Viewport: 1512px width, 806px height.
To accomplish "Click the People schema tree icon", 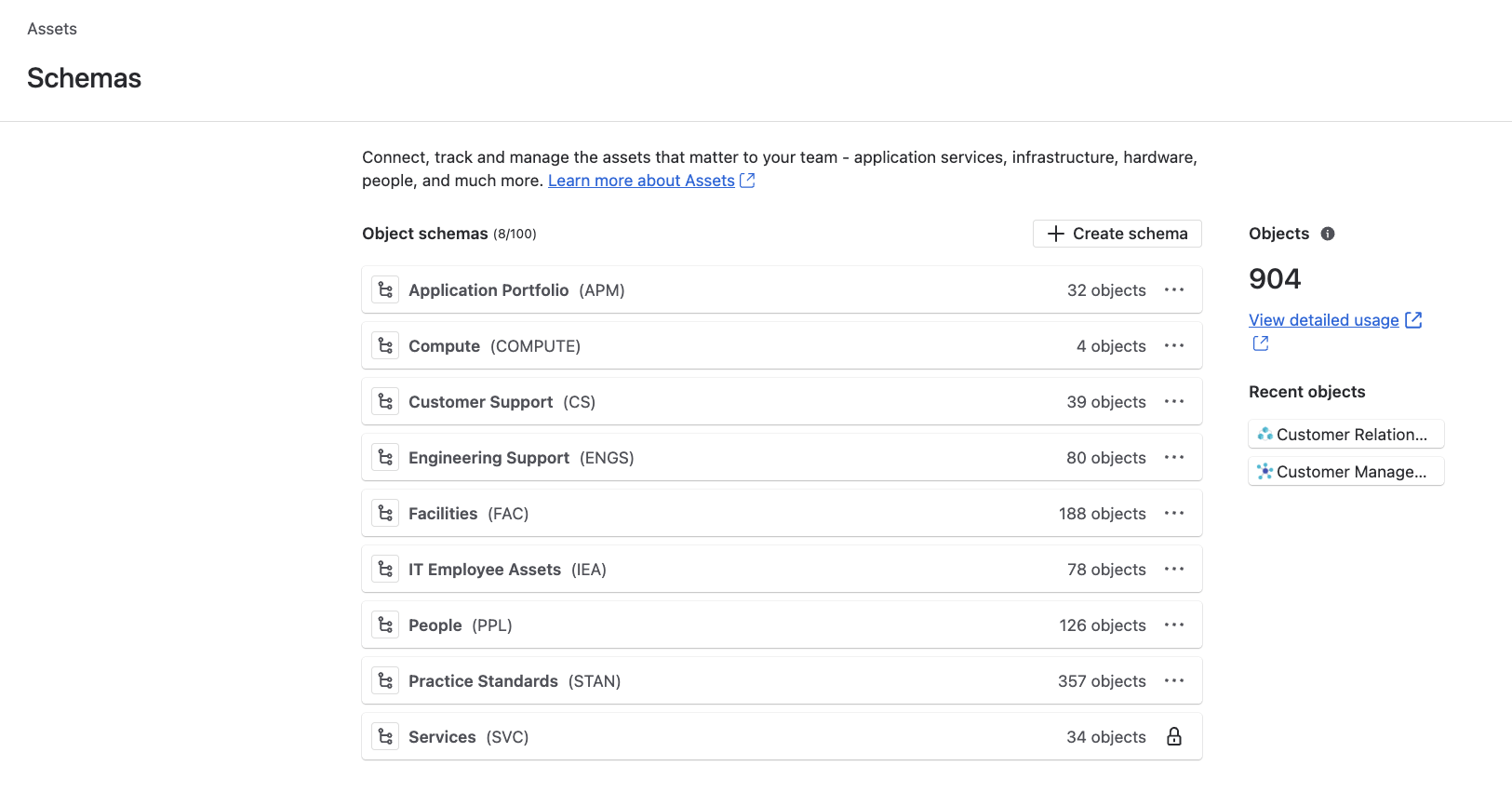I will tap(385, 625).
